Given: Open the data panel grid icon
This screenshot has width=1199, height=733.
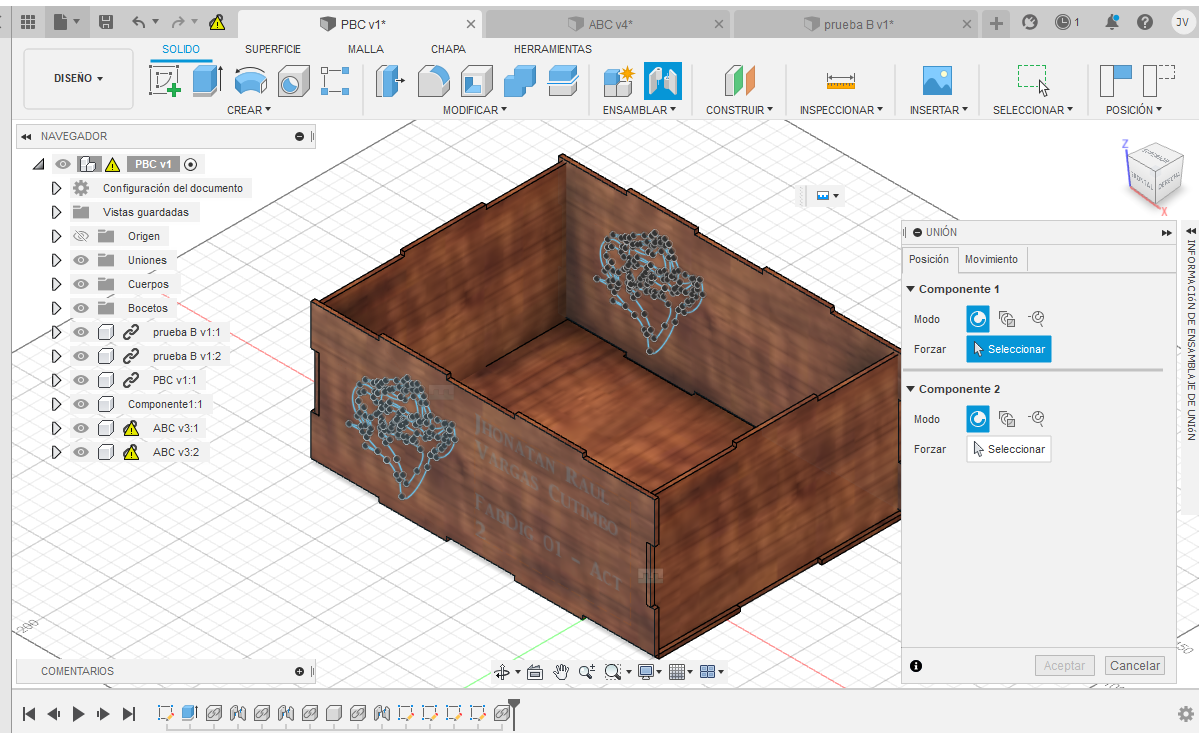Looking at the screenshot, I should 28,23.
